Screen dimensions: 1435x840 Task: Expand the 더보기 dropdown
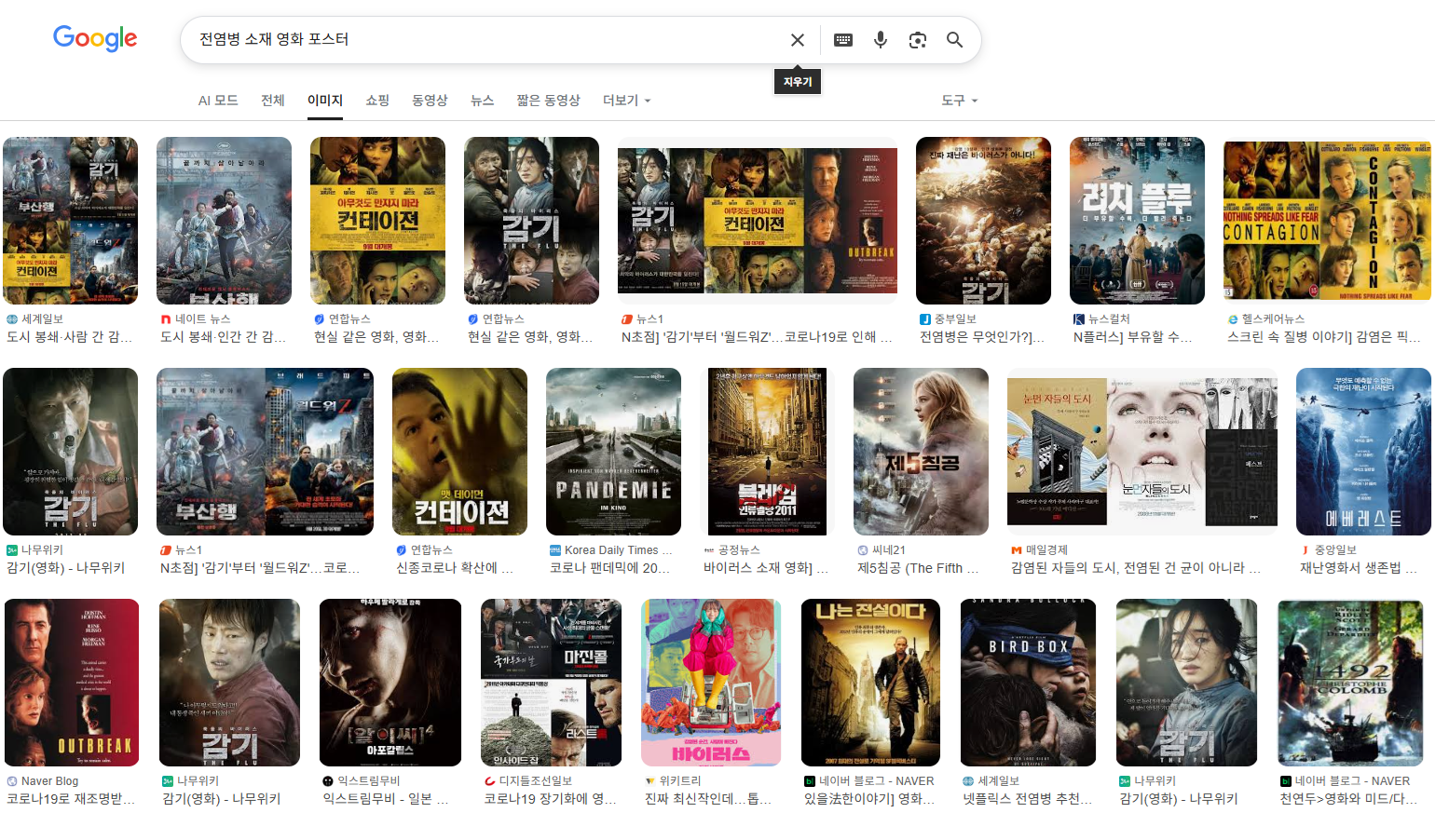pos(627,100)
